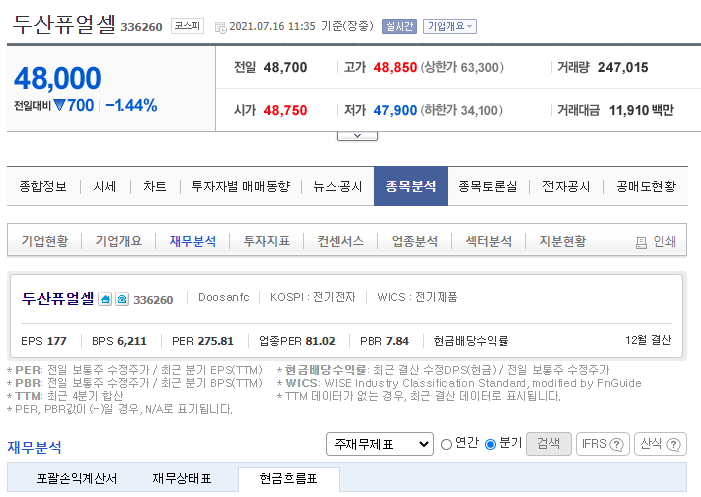Click the IFRS help button
Viewport: 701px width, 497px height.
pos(603,444)
